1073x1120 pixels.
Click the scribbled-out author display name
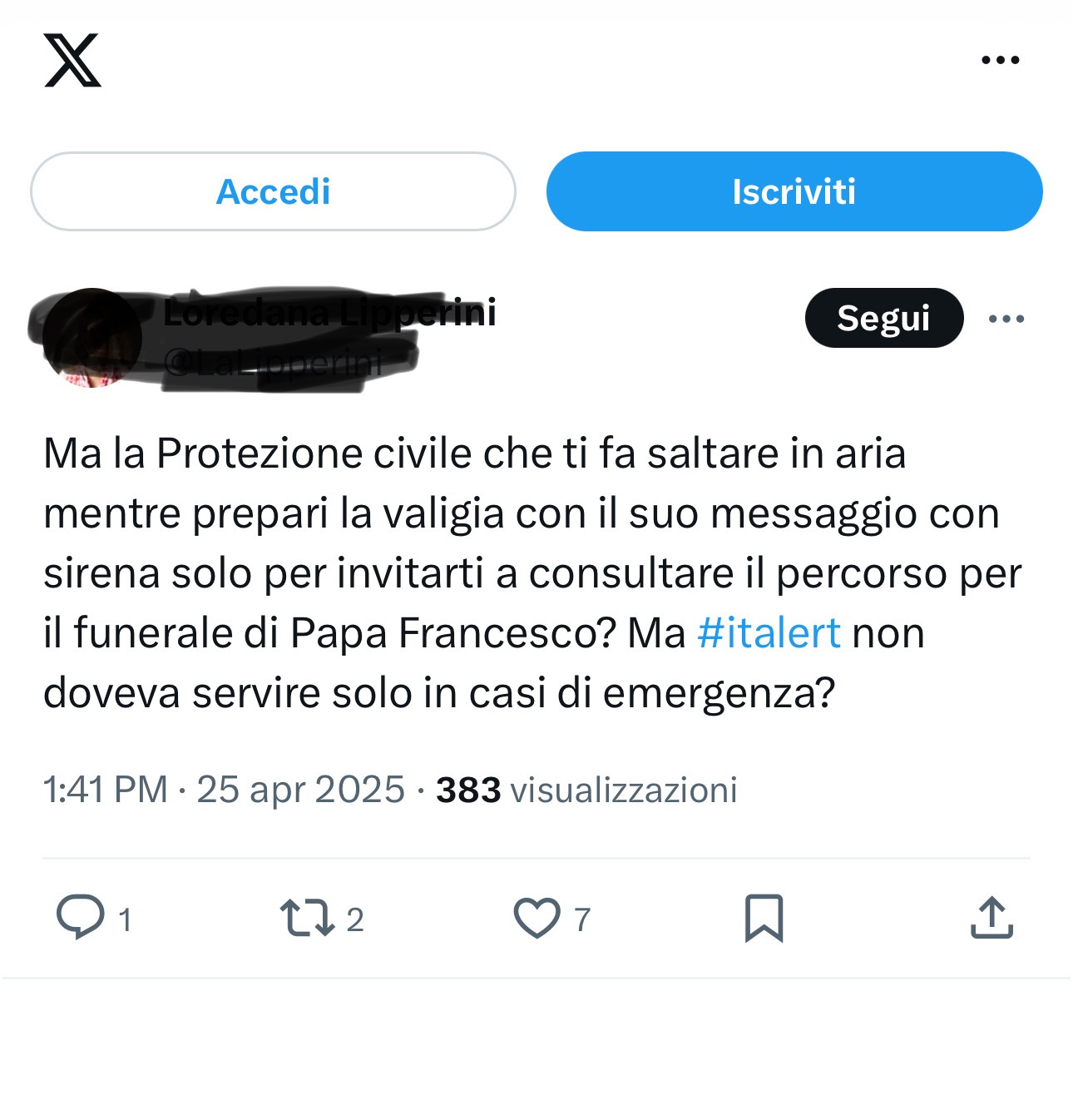point(329,313)
